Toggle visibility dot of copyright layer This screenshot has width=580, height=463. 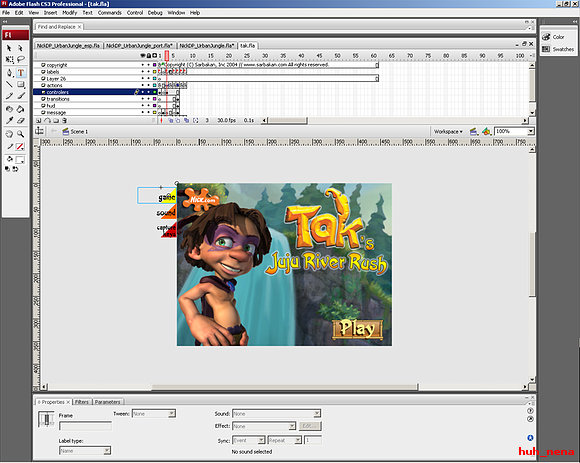(x=143, y=65)
